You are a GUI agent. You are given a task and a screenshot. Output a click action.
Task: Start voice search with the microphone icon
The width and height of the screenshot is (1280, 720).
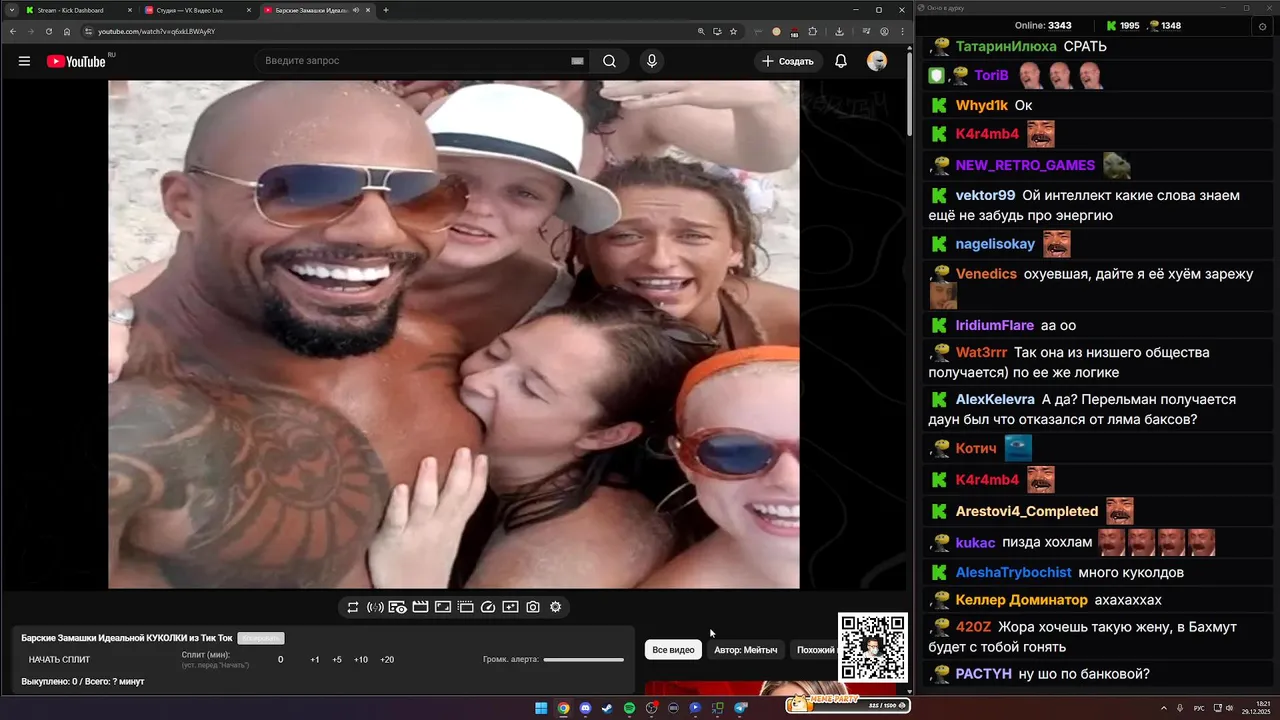tap(652, 61)
